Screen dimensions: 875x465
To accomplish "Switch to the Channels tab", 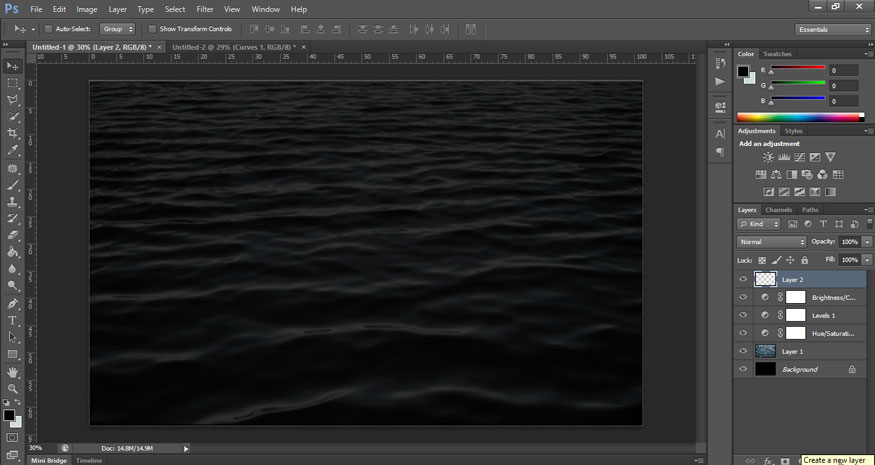I will pos(778,210).
